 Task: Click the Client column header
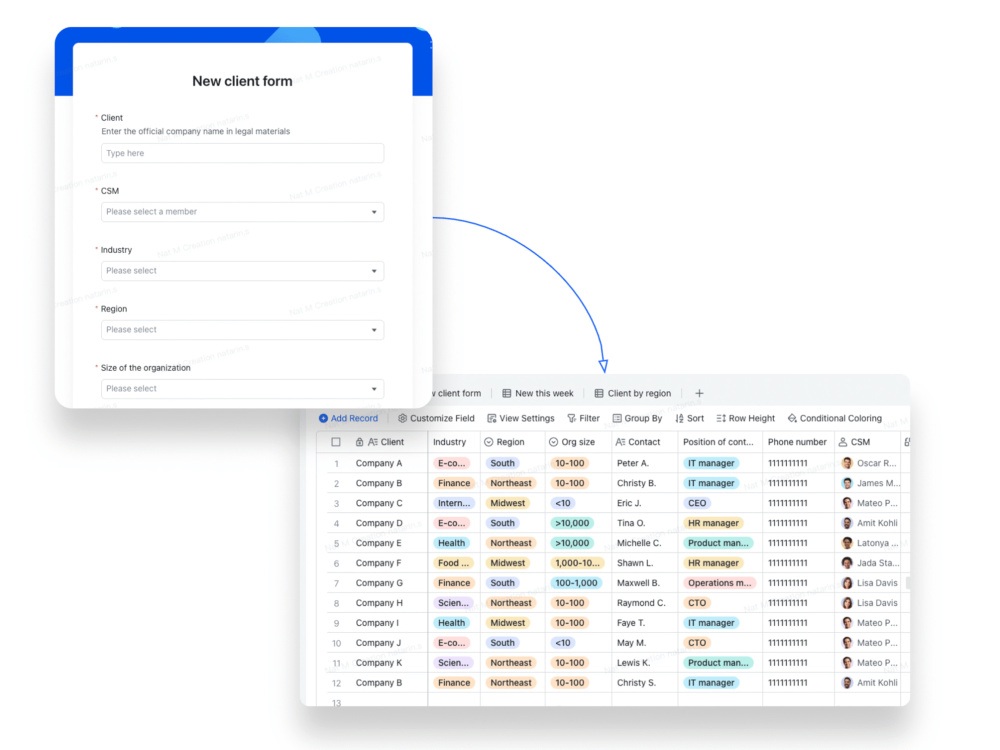(x=386, y=442)
